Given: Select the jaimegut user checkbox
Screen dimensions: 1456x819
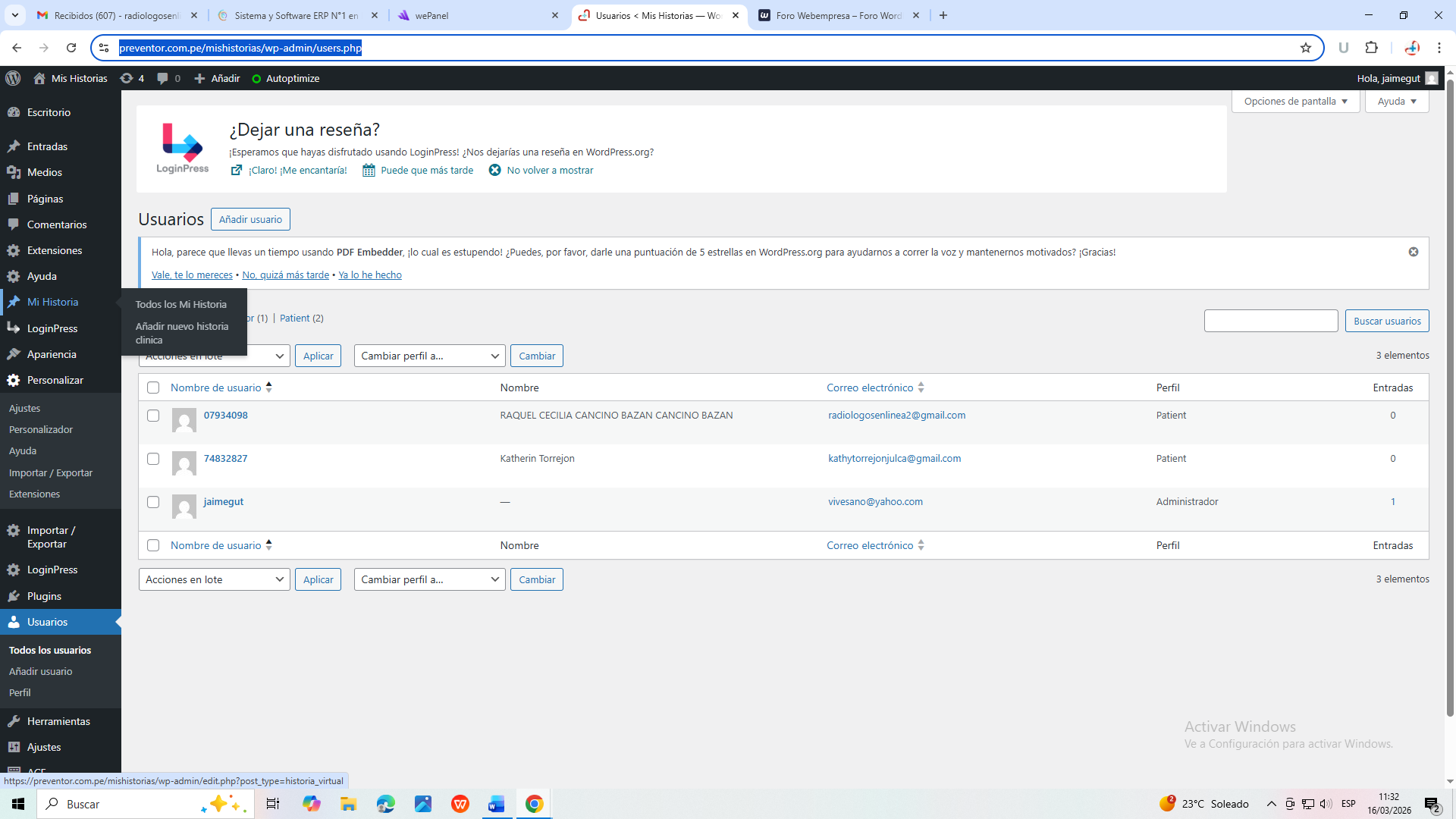Looking at the screenshot, I should click(153, 502).
